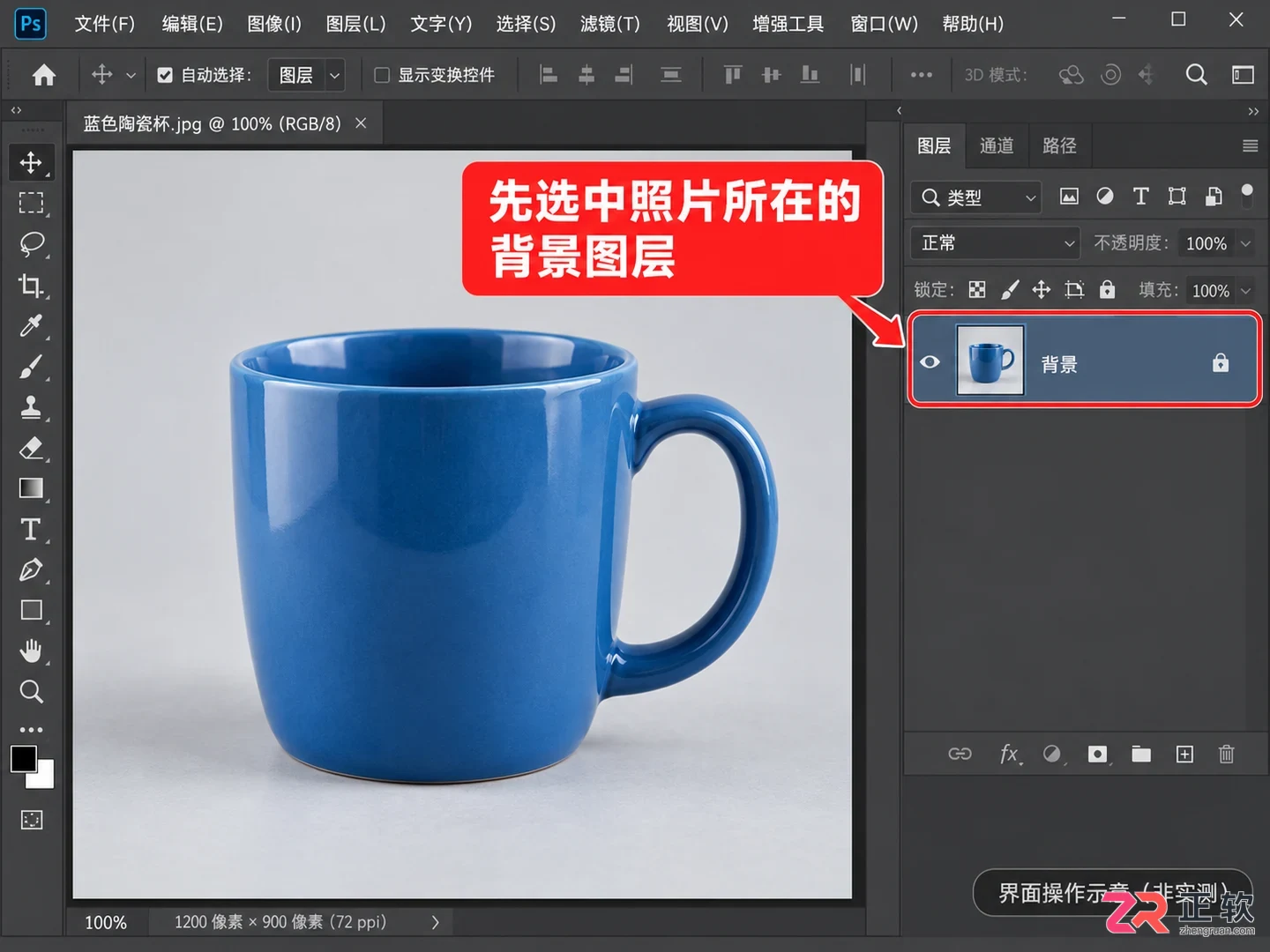Image resolution: width=1270 pixels, height=952 pixels.
Task: Select the Rectangular Marquee tool
Action: pyautogui.click(x=31, y=203)
